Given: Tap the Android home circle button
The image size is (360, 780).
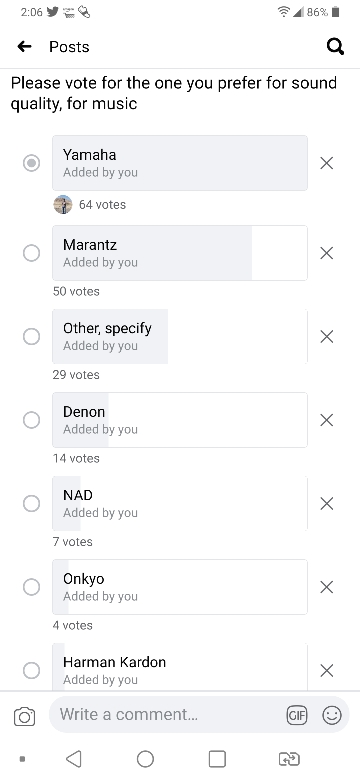Looking at the screenshot, I should [145, 759].
